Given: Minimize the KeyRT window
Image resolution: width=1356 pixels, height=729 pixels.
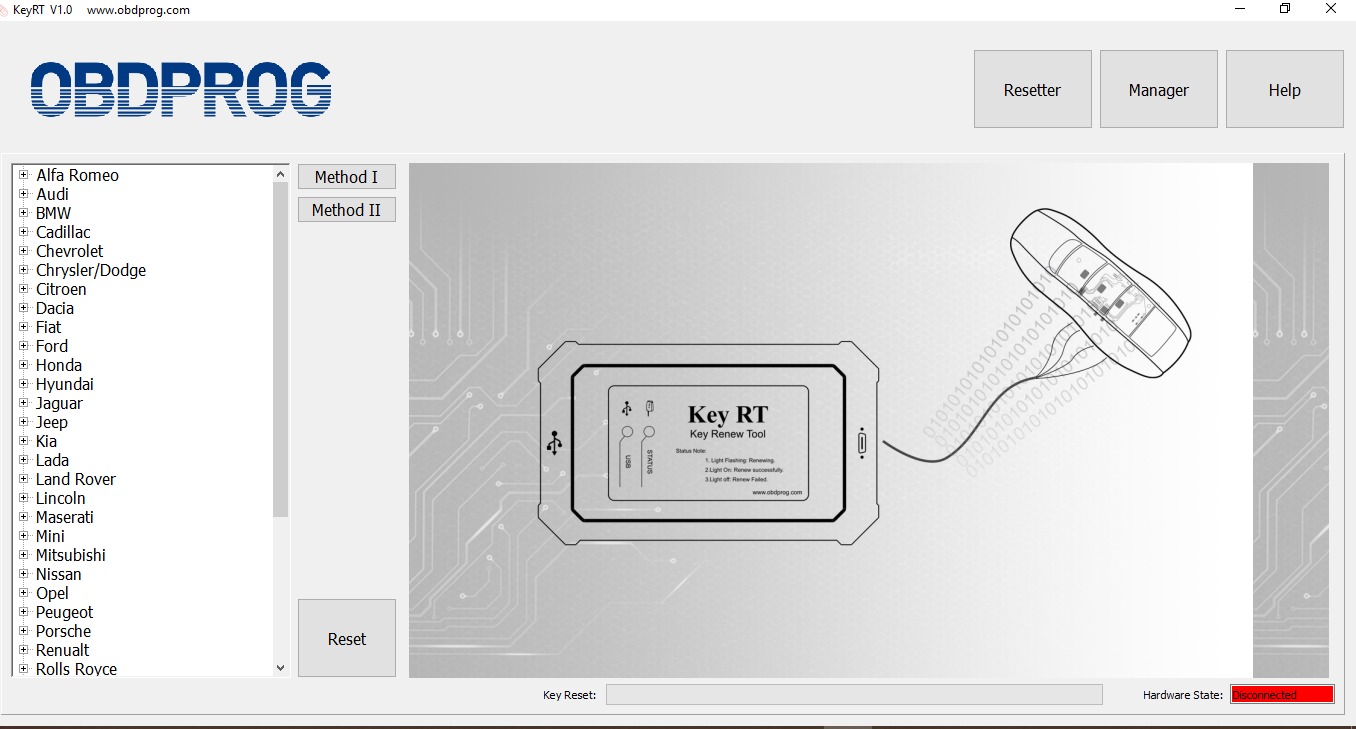Looking at the screenshot, I should (1239, 9).
